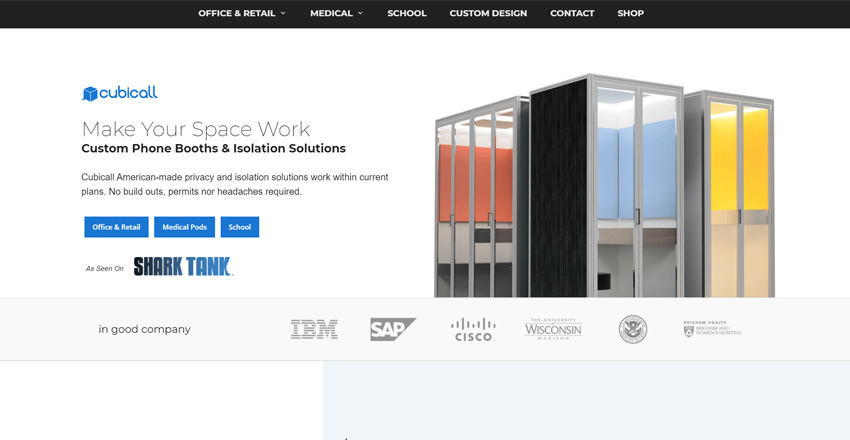This screenshot has width=850, height=440.
Task: Click the Medical Pods button
Action: pos(184,227)
